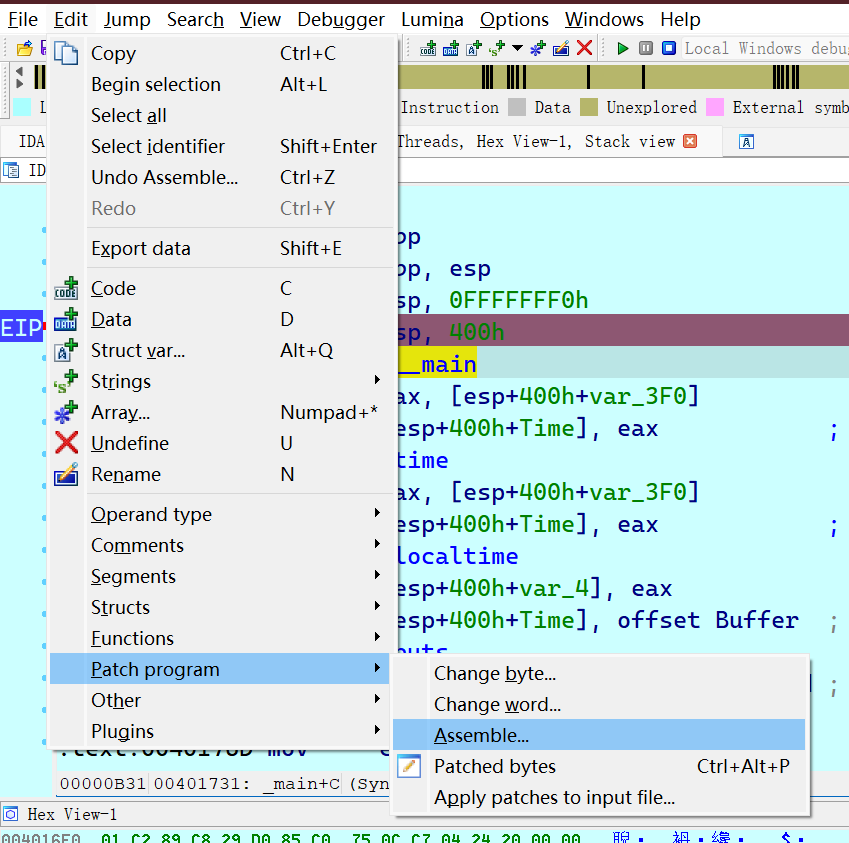Close the Stack view tab with its red X
Image resolution: width=849 pixels, height=843 pixels.
click(689, 141)
